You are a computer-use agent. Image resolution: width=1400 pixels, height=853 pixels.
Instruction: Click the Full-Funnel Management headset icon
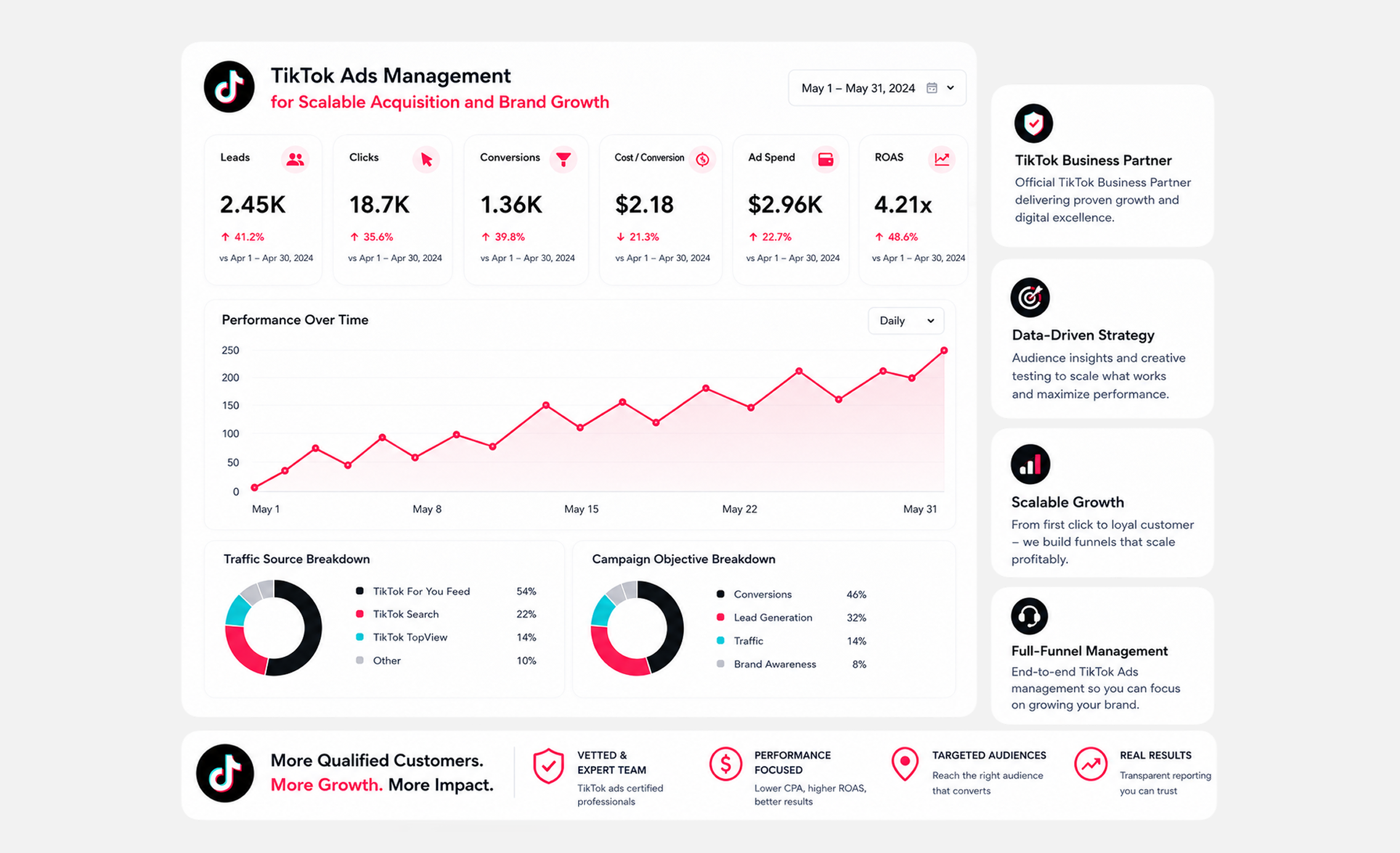coord(1029,616)
